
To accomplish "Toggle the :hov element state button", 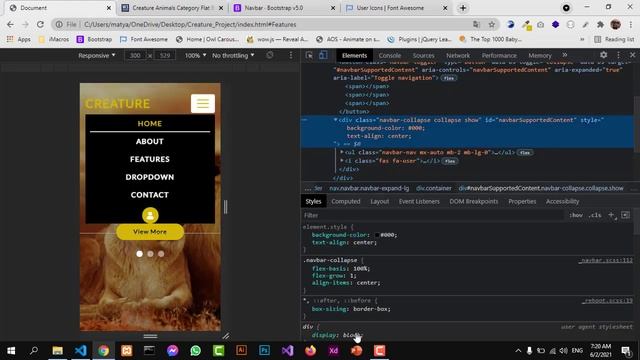I will (576, 215).
